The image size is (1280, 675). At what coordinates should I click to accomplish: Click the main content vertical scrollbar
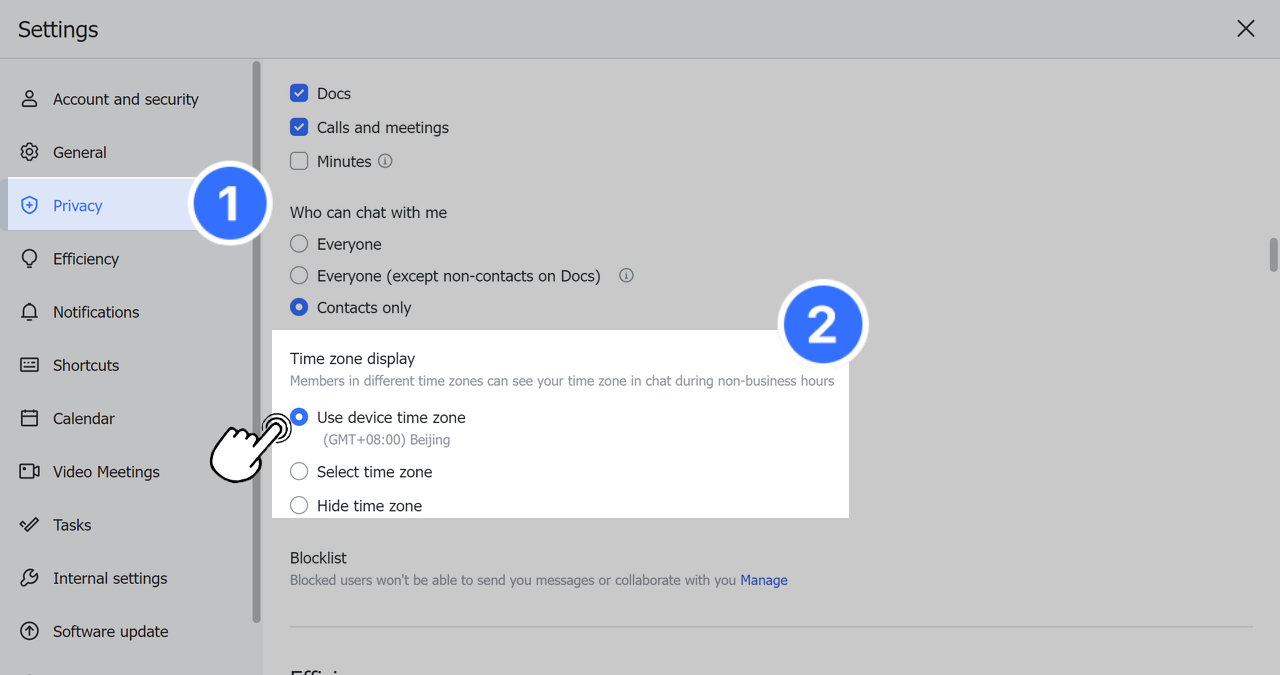tap(1273, 255)
